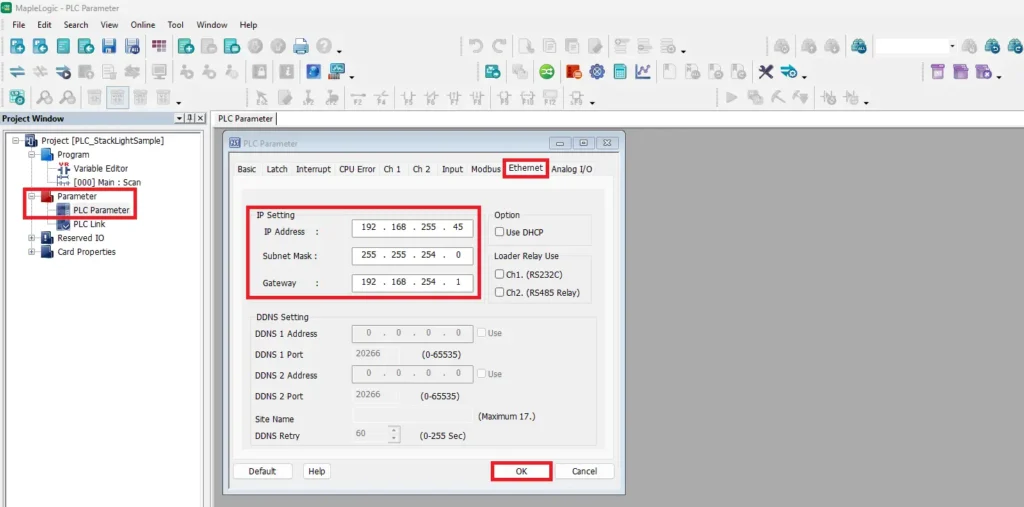Toggle the DDNS 1 Address Use checkbox
The width and height of the screenshot is (1024, 507).
pyautogui.click(x=481, y=333)
